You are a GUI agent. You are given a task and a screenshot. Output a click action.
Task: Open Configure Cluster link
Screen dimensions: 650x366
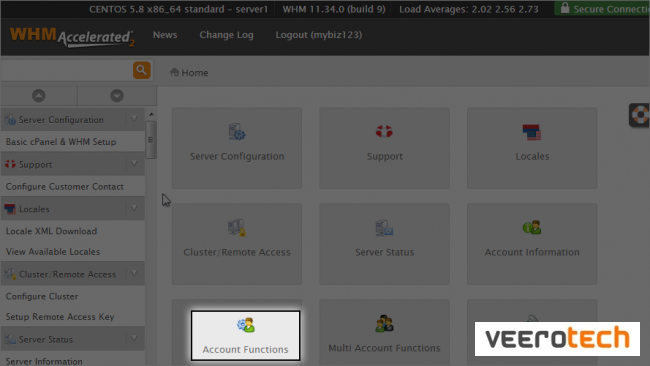[x=42, y=296]
